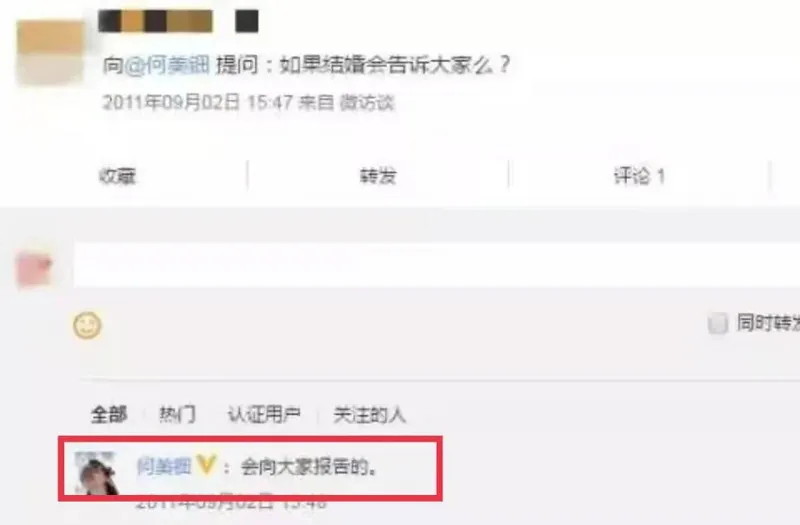Click the yellow V verified badge
800x525 pixels.
pos(207,465)
